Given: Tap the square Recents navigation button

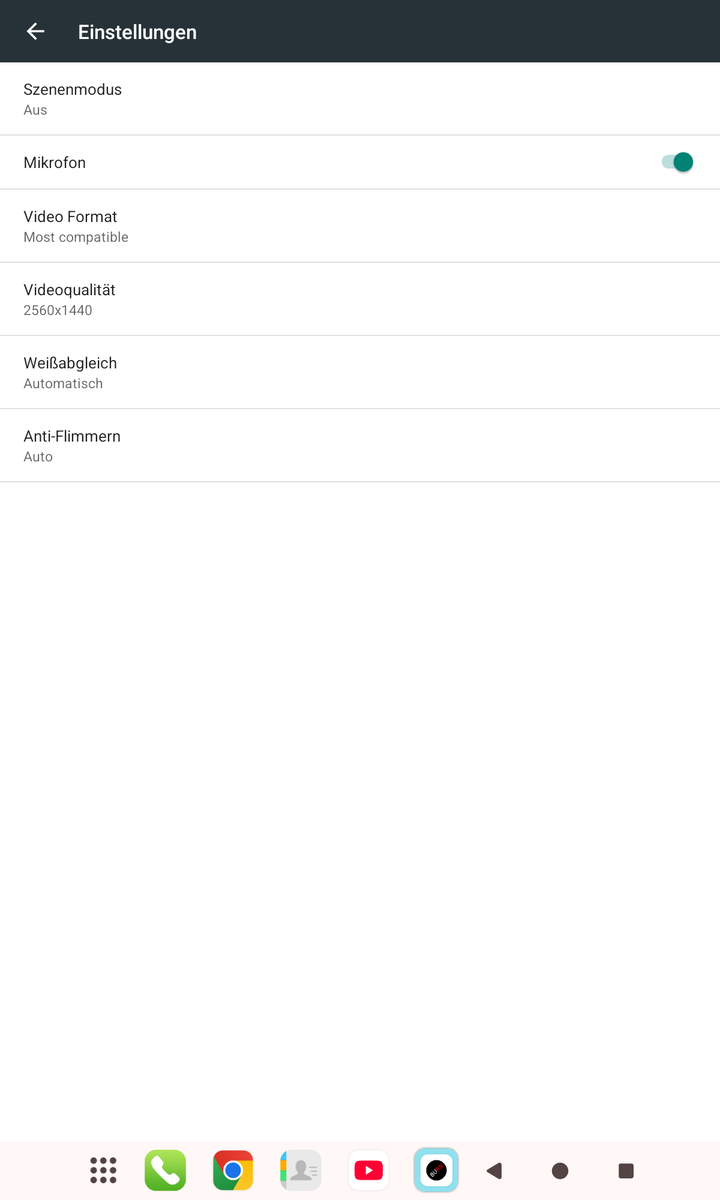Looking at the screenshot, I should pyautogui.click(x=626, y=1170).
